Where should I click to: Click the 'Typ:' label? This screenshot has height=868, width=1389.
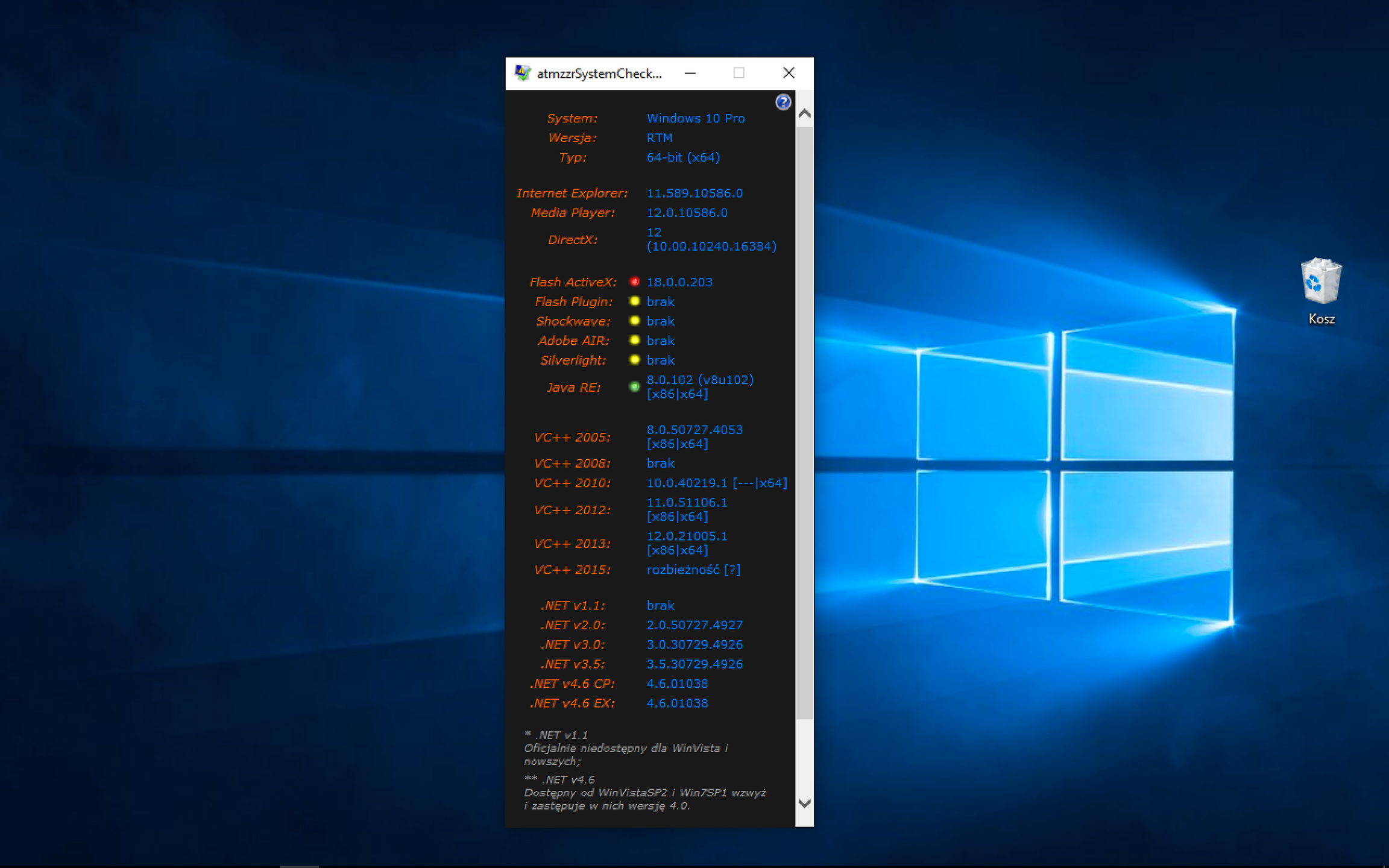[x=572, y=157]
